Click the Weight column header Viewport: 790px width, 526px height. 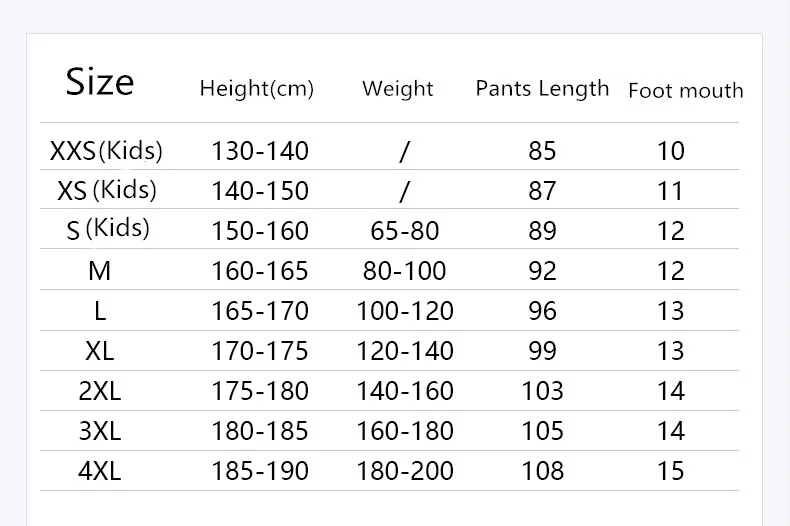[398, 89]
